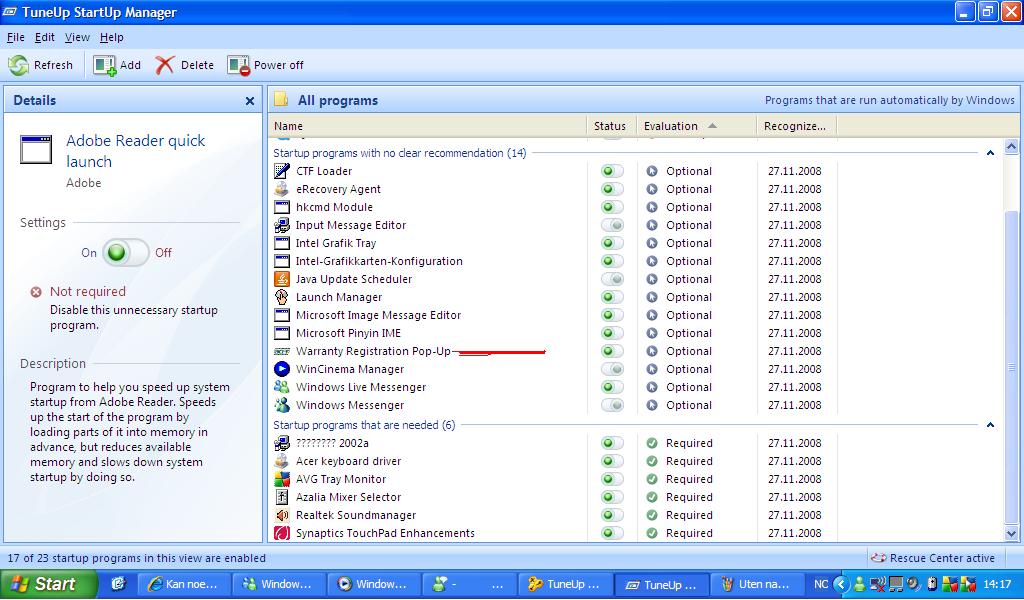Click Required checkmark icon for Realtek Soundmanager
The width and height of the screenshot is (1024, 600).
pos(652,515)
